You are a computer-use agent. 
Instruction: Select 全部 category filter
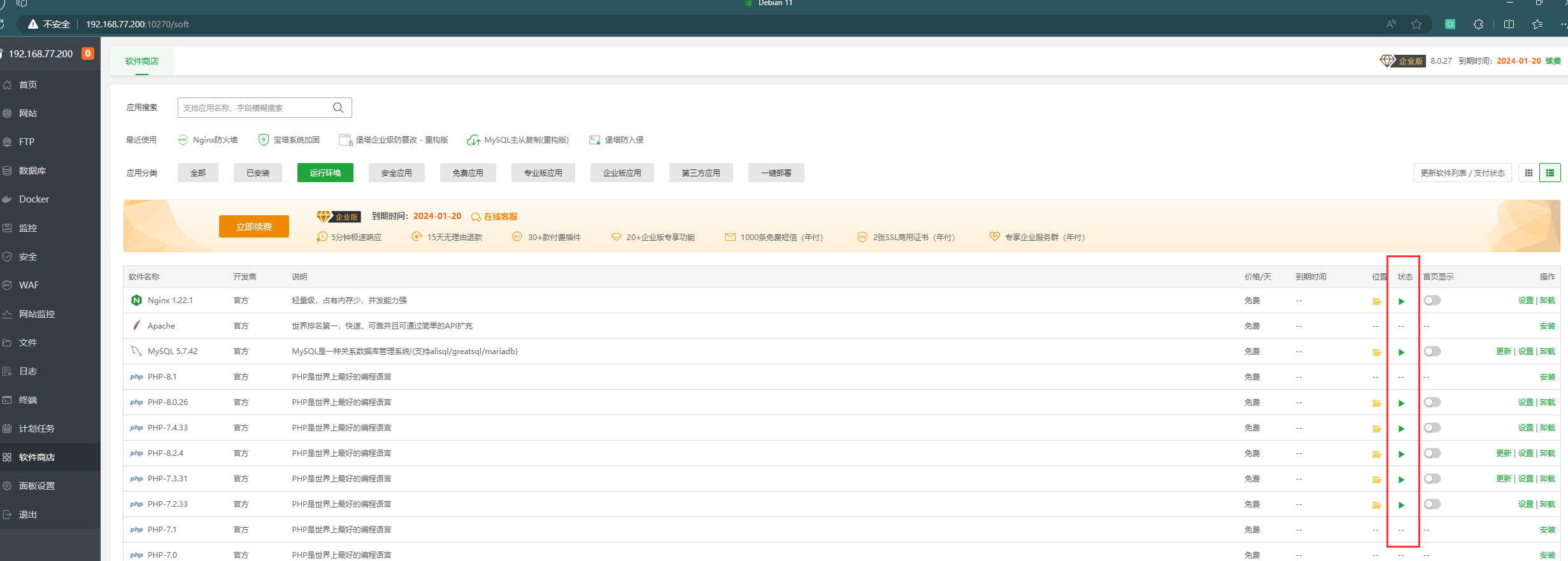coord(198,173)
